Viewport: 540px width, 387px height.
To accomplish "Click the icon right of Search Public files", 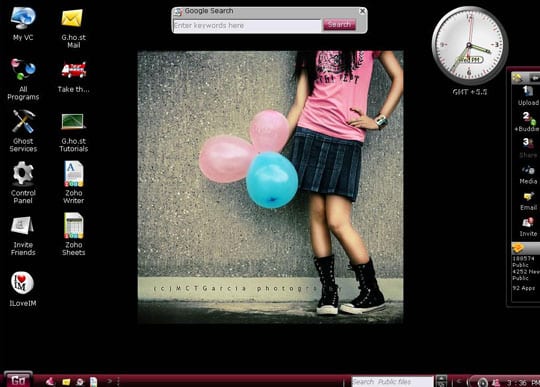I will pos(441,381).
